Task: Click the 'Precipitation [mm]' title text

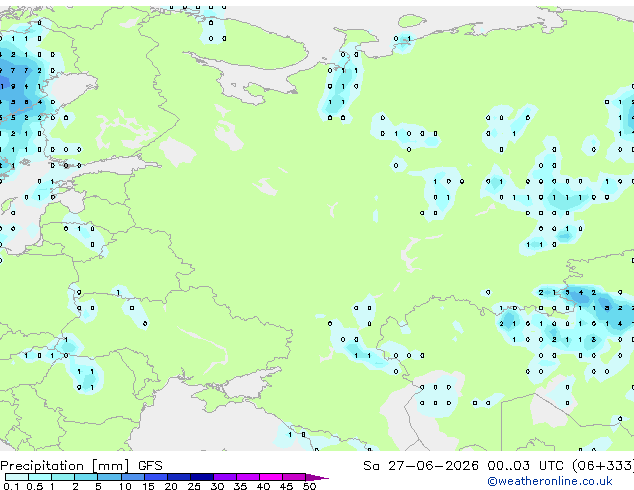Action: pyautogui.click(x=65, y=466)
